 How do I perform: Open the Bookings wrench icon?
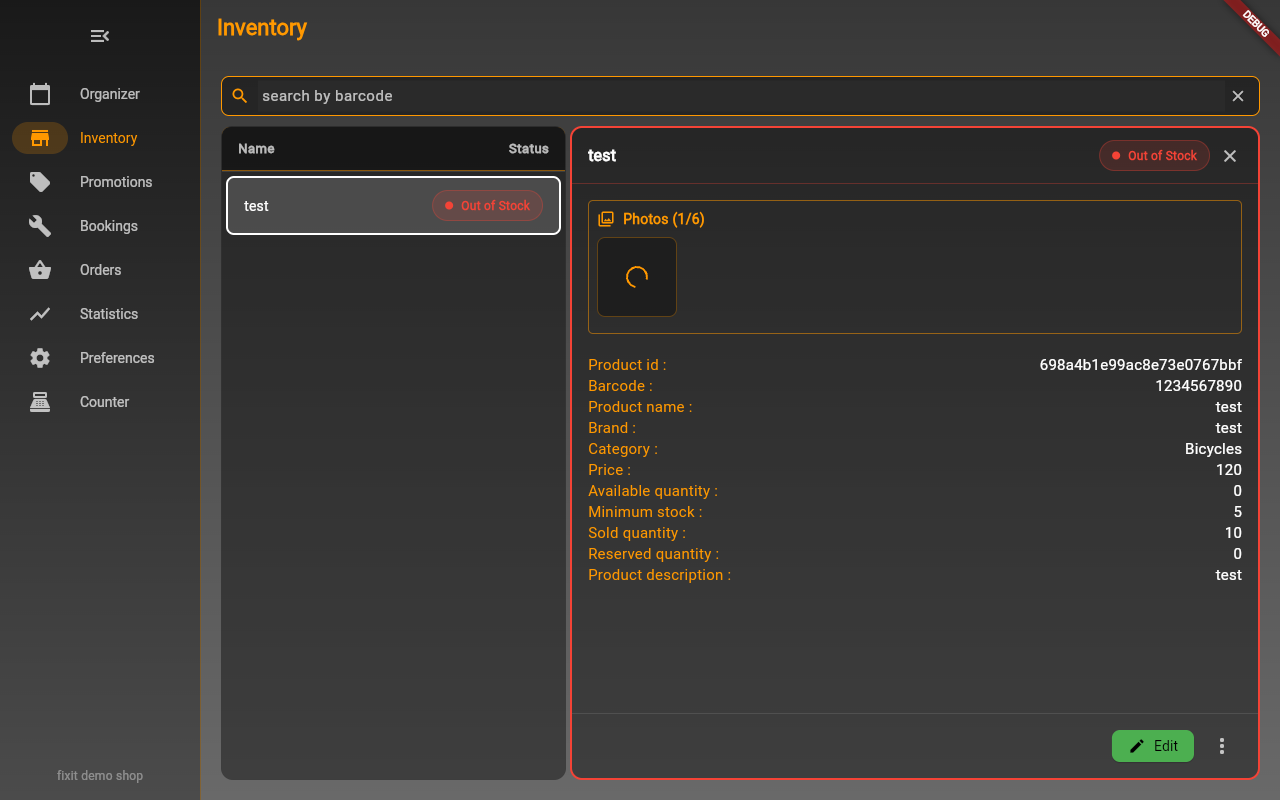(x=40, y=226)
